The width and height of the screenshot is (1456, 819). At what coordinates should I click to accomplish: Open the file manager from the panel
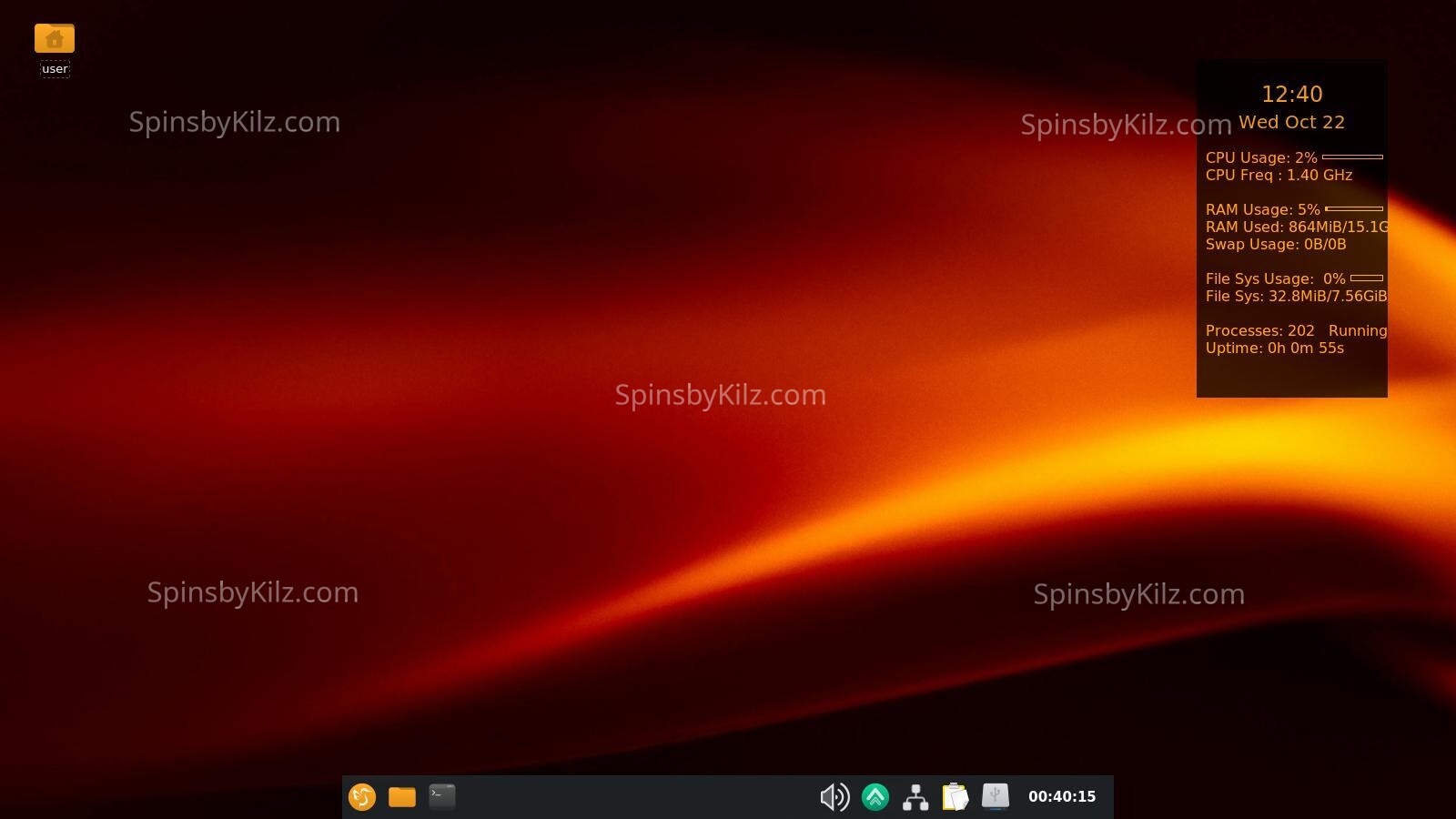(x=402, y=797)
